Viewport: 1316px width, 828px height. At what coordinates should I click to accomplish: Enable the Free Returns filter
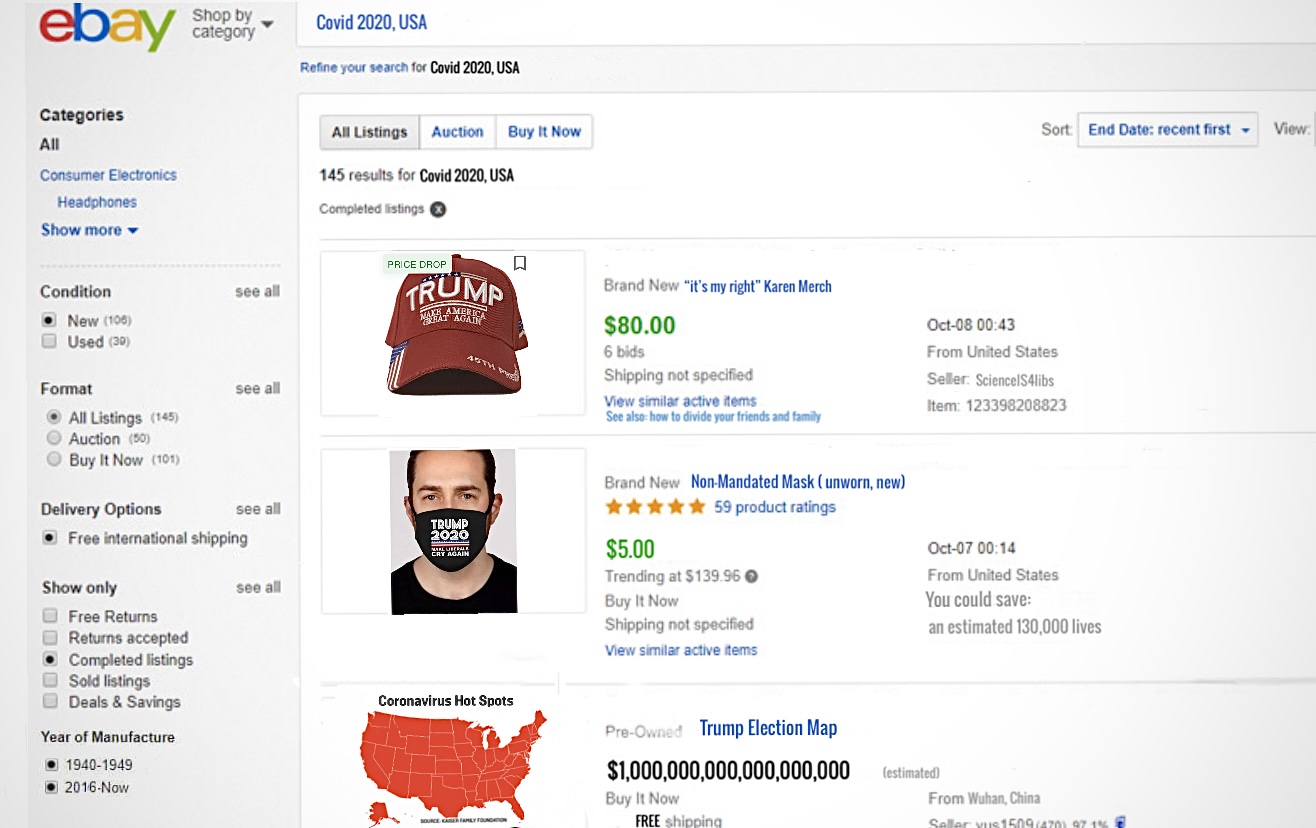49,616
